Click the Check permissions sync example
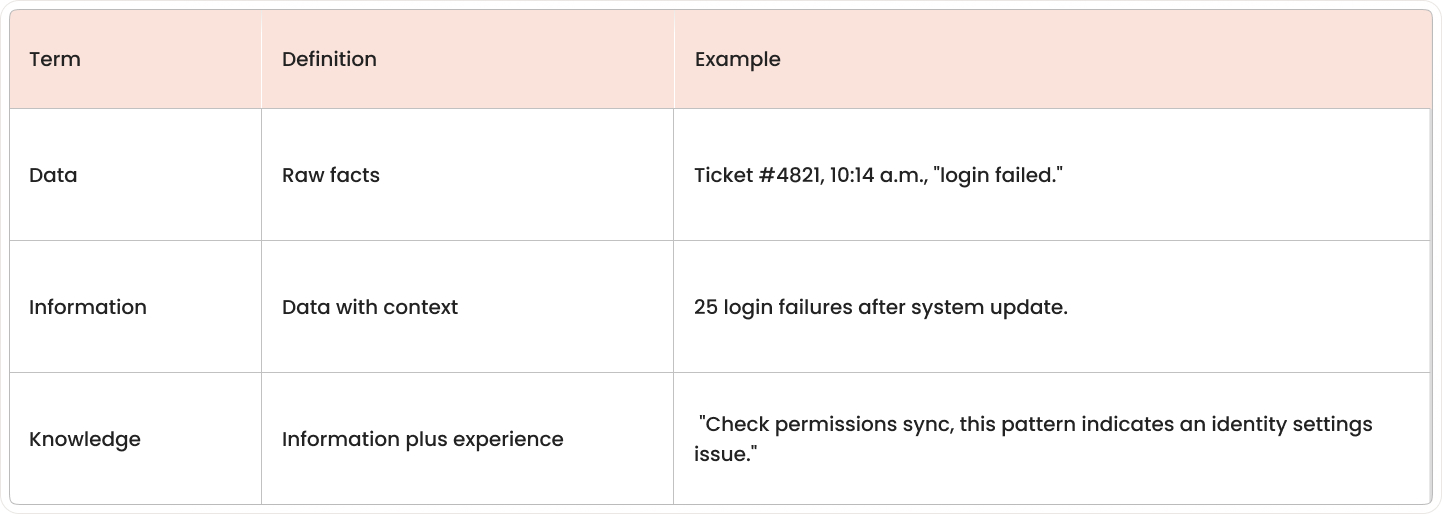The height and width of the screenshot is (514, 1442). (x=1033, y=439)
